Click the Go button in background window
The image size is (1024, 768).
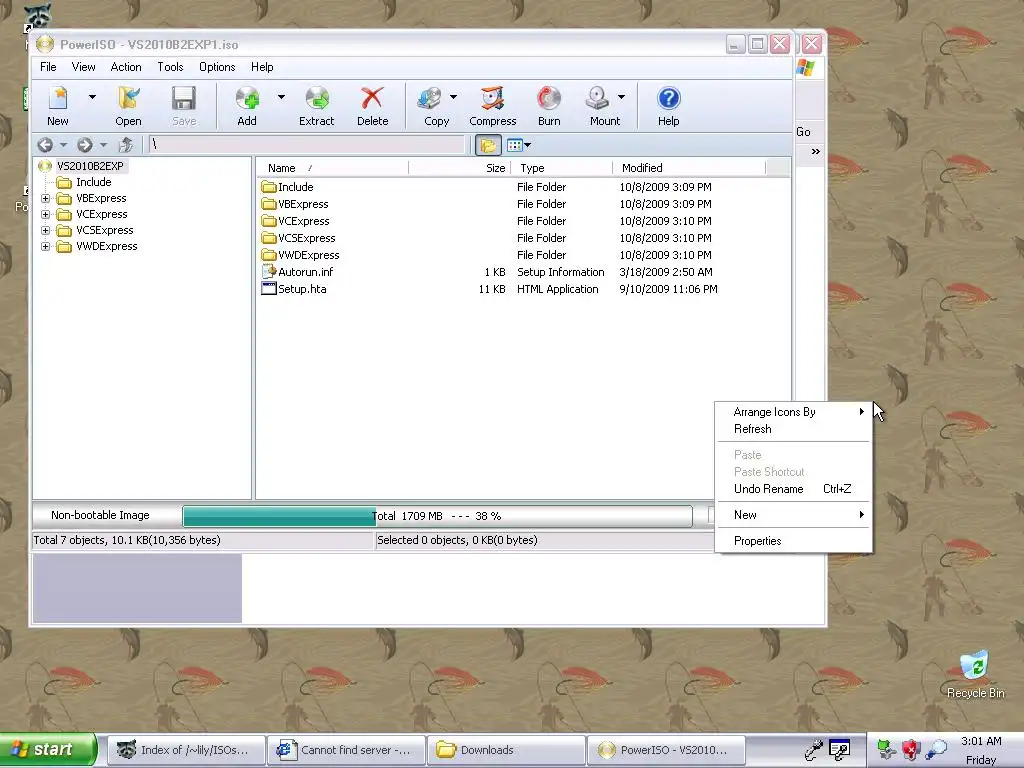pyautogui.click(x=803, y=132)
